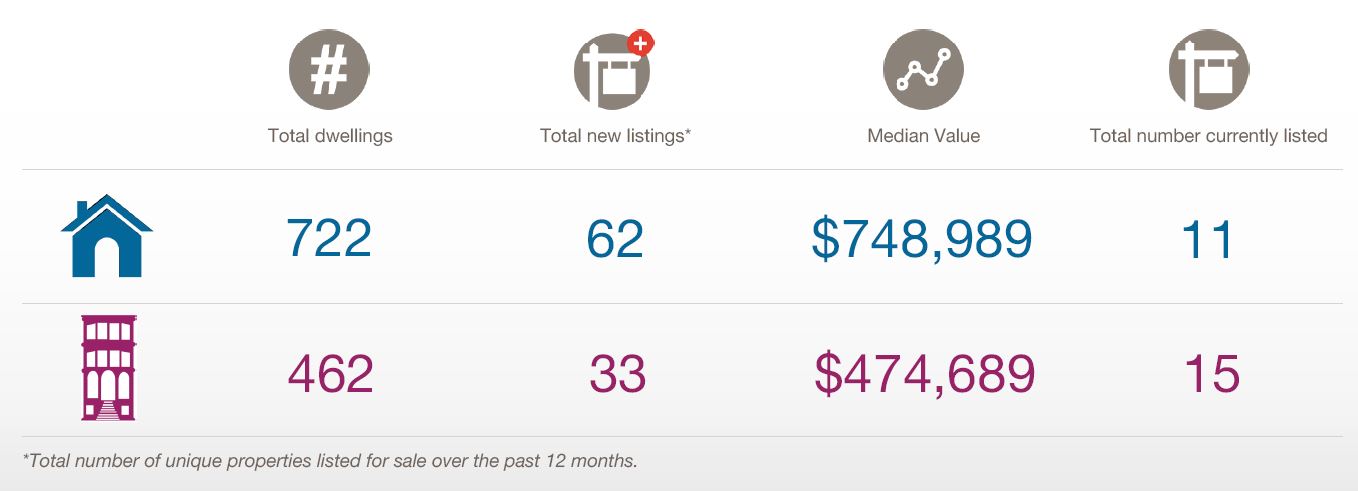Click the Total new listings label
The width and height of the screenshot is (1358, 491).
pyautogui.click(x=615, y=136)
